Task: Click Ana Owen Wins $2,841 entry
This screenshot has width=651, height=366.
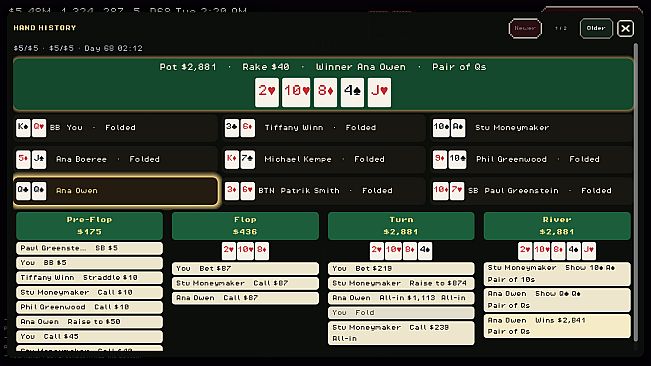Action: coord(557,326)
